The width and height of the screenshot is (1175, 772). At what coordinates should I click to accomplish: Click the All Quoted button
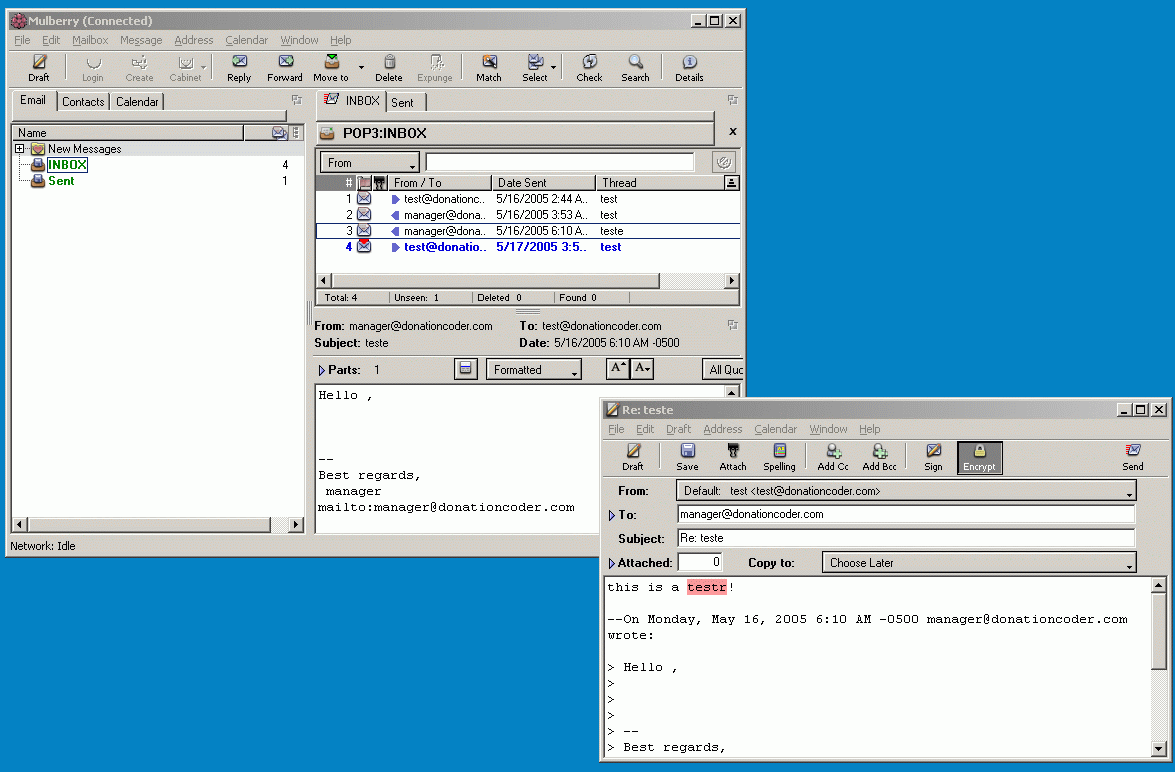click(x=723, y=370)
